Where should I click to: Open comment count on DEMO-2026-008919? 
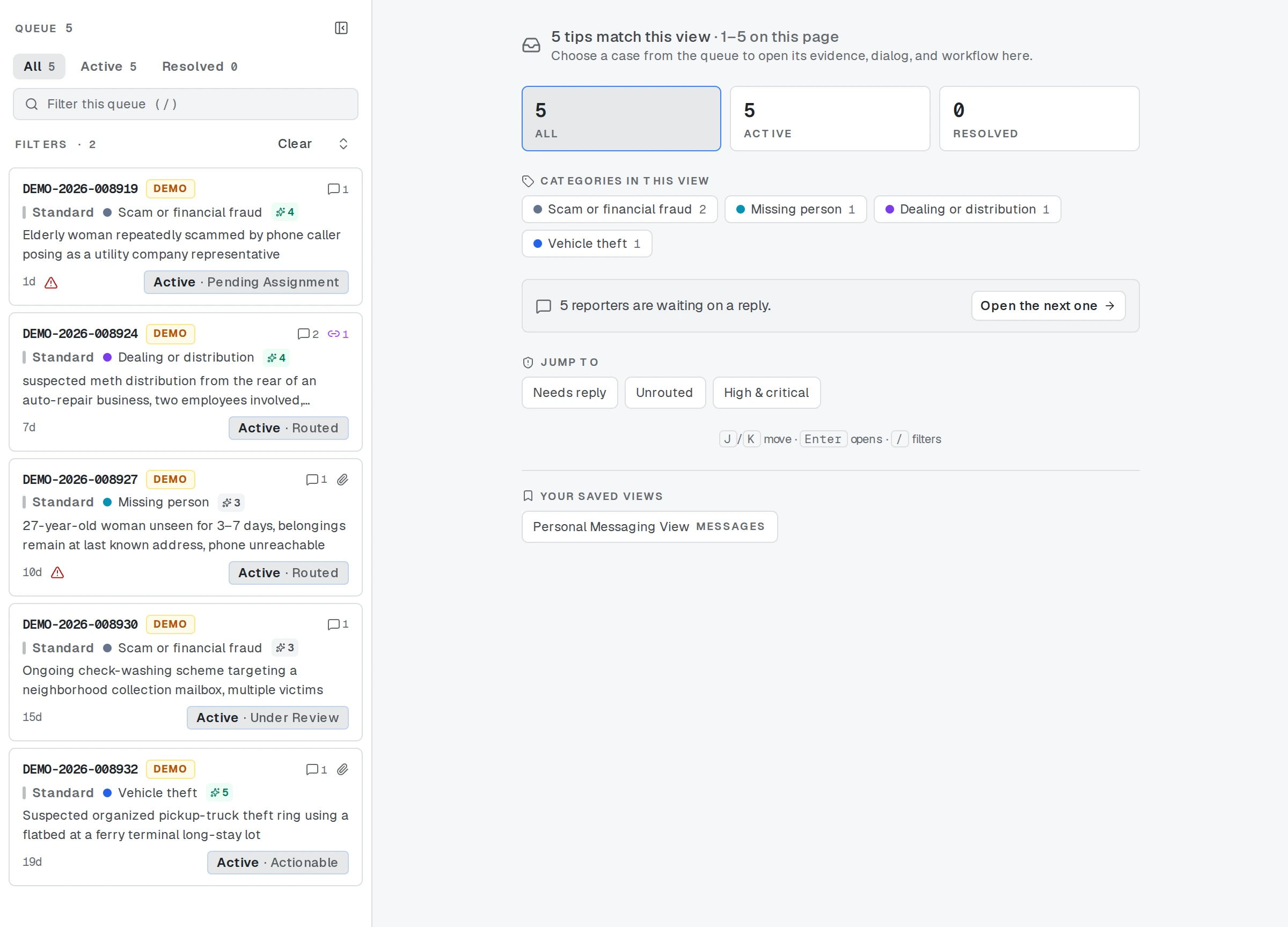pos(338,189)
